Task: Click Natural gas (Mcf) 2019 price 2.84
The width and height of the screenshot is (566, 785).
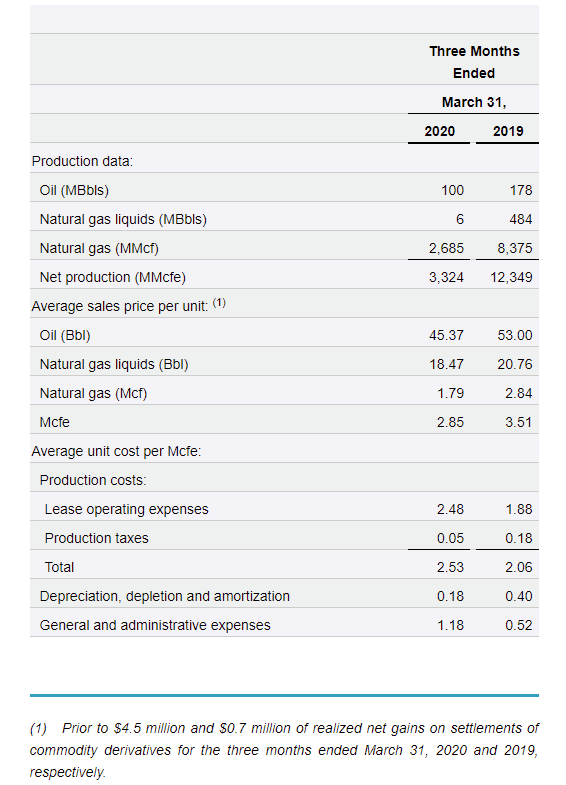Action: (518, 394)
